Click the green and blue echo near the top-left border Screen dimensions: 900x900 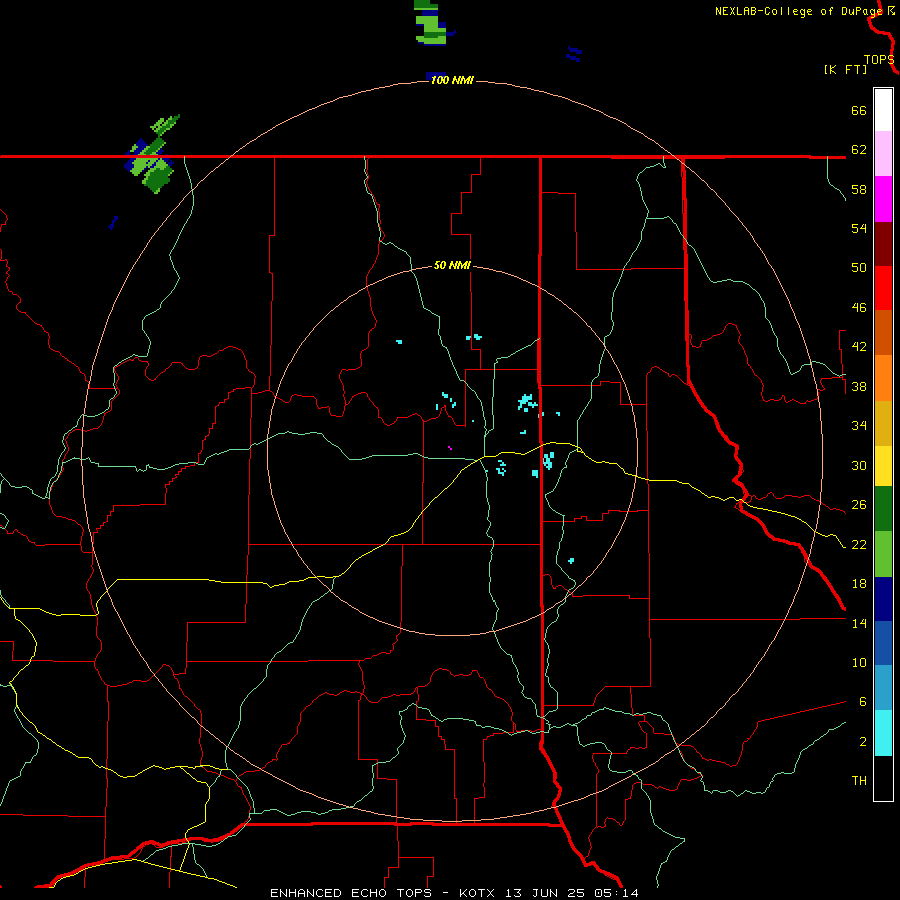pyautogui.click(x=151, y=155)
